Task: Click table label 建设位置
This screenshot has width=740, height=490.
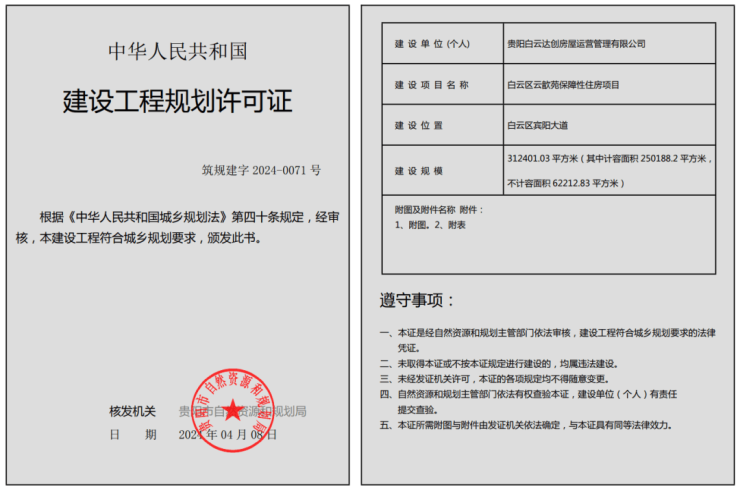Action: coord(419,126)
